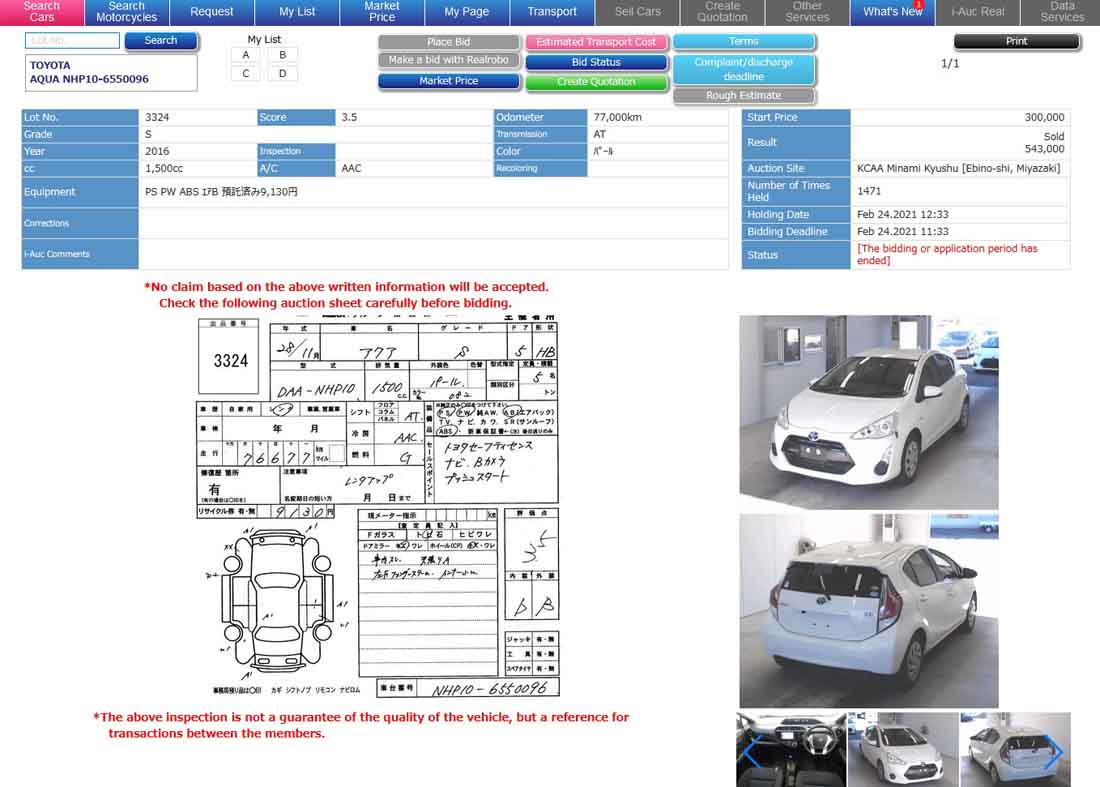Screen dimensions: 1100x787
Task: Open the i-Auc Real menu
Action: tap(978, 12)
